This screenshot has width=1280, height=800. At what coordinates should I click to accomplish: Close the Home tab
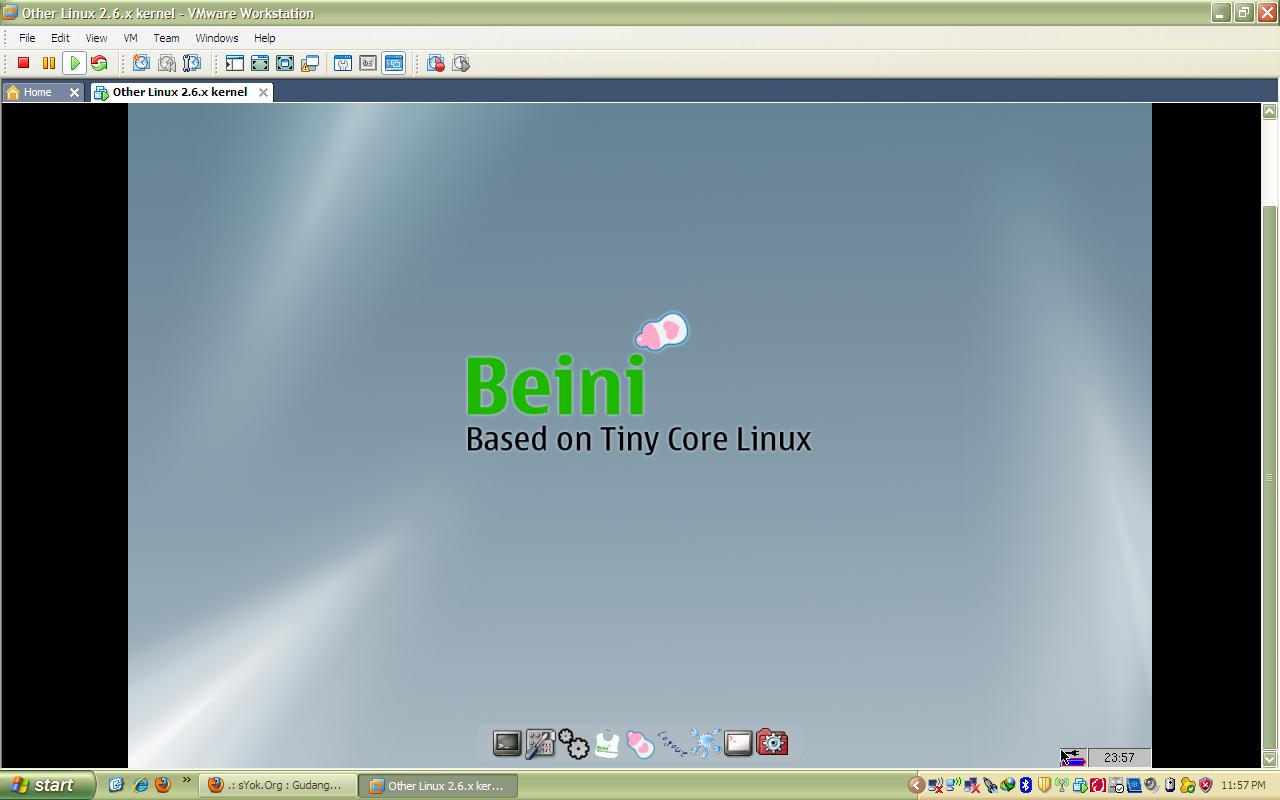74,92
